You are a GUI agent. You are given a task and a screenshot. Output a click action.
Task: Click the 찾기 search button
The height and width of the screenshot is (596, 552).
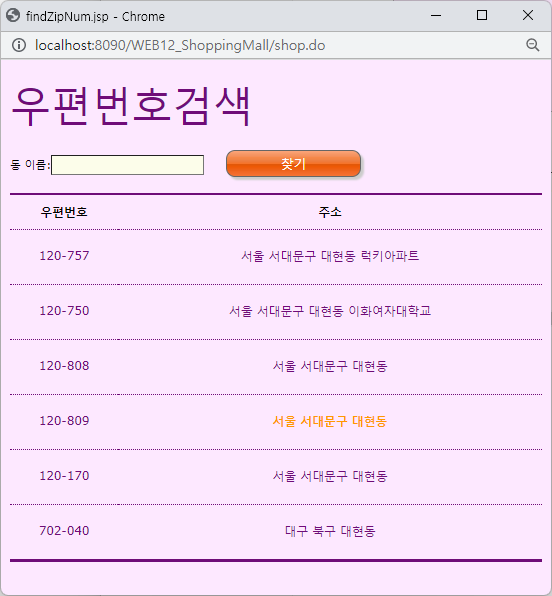tap(293, 164)
